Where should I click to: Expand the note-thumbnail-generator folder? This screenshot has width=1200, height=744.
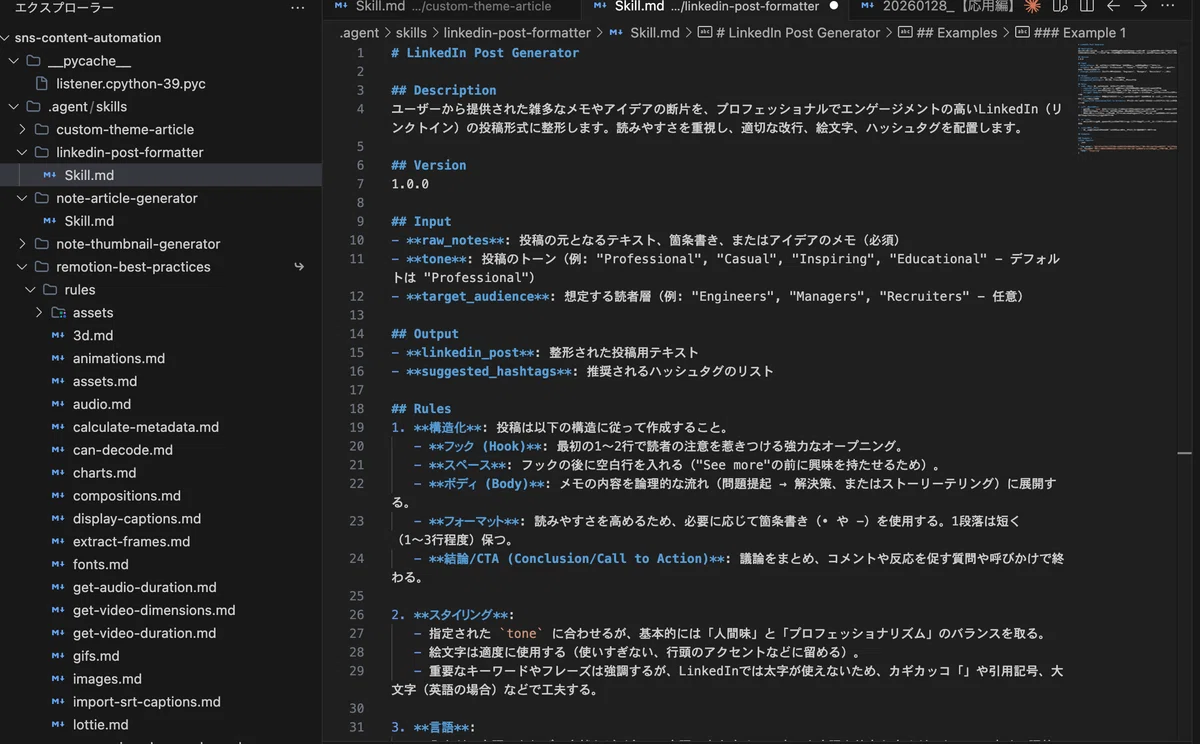click(x=22, y=244)
